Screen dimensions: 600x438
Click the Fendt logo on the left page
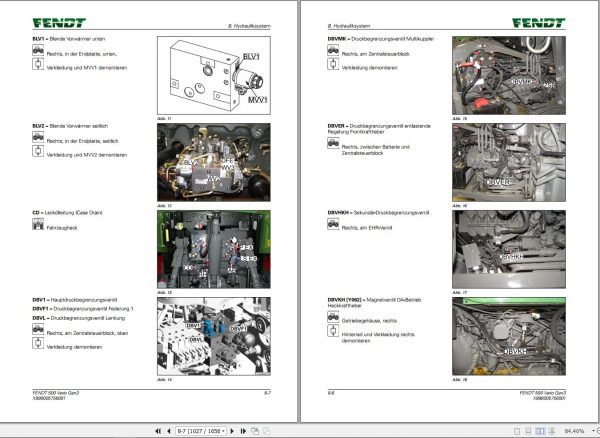[x=59, y=23]
